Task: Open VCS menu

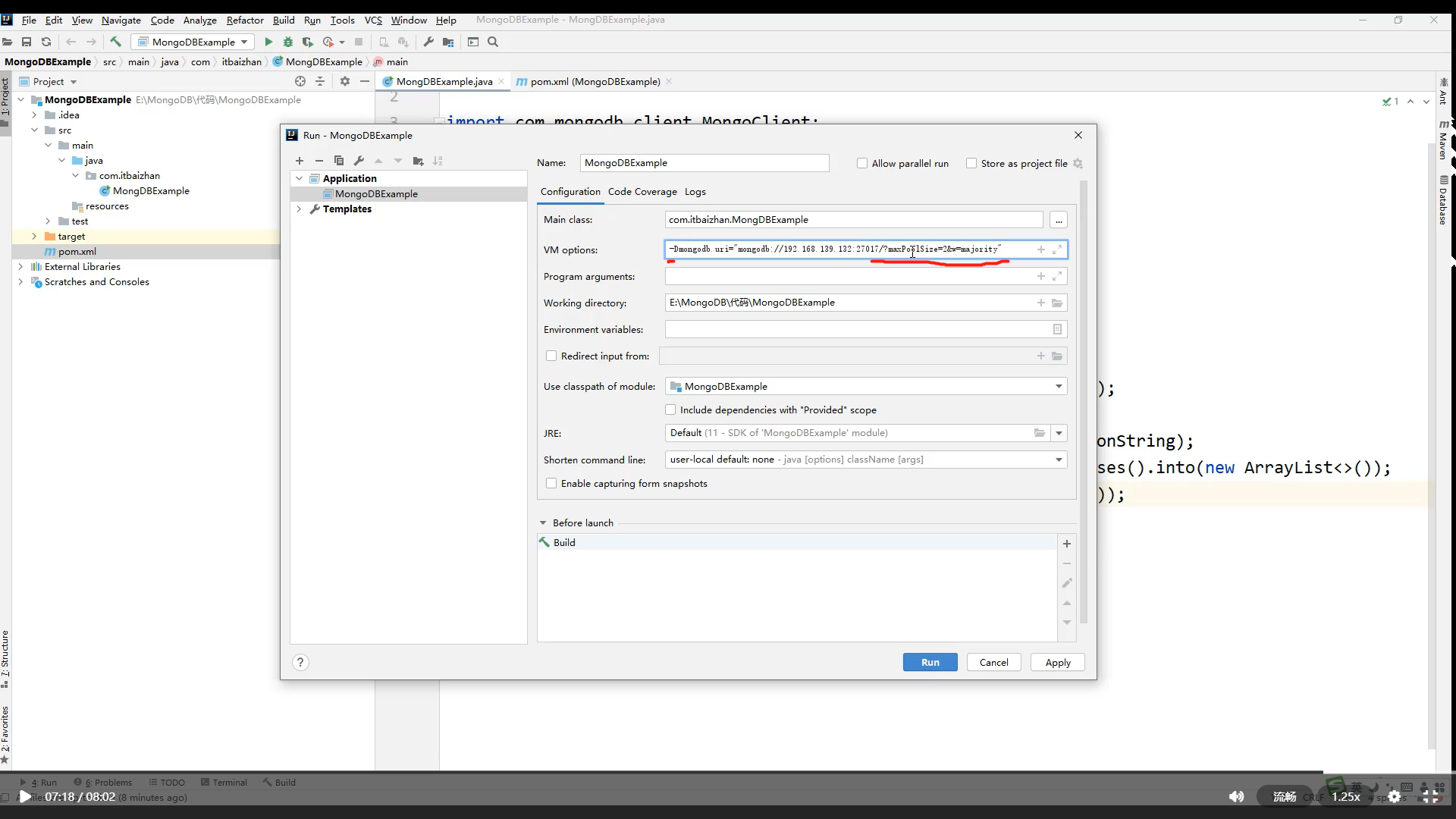Action: [x=373, y=20]
